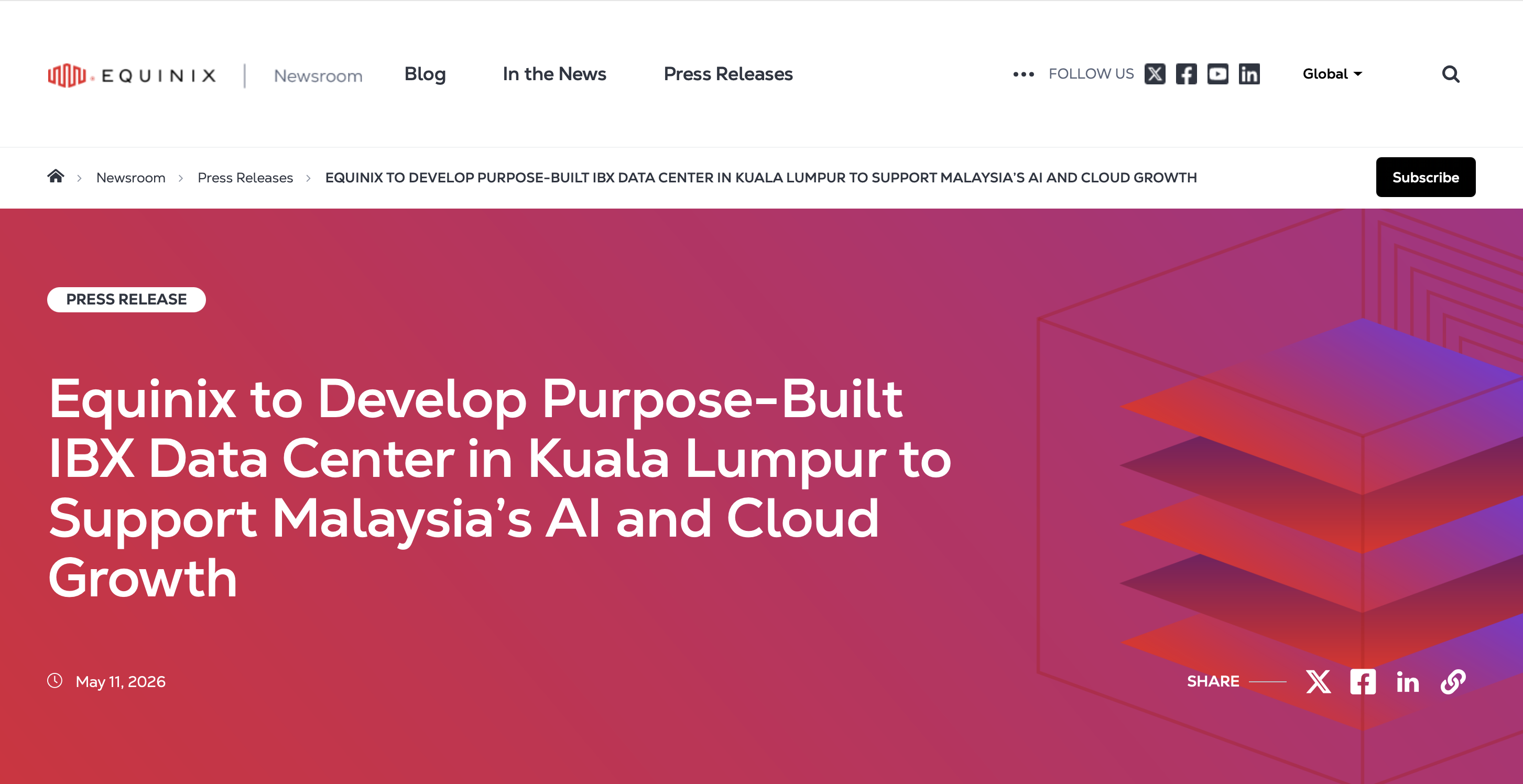1523x784 pixels.
Task: Copy article link via the chain icon
Action: coord(1453,682)
